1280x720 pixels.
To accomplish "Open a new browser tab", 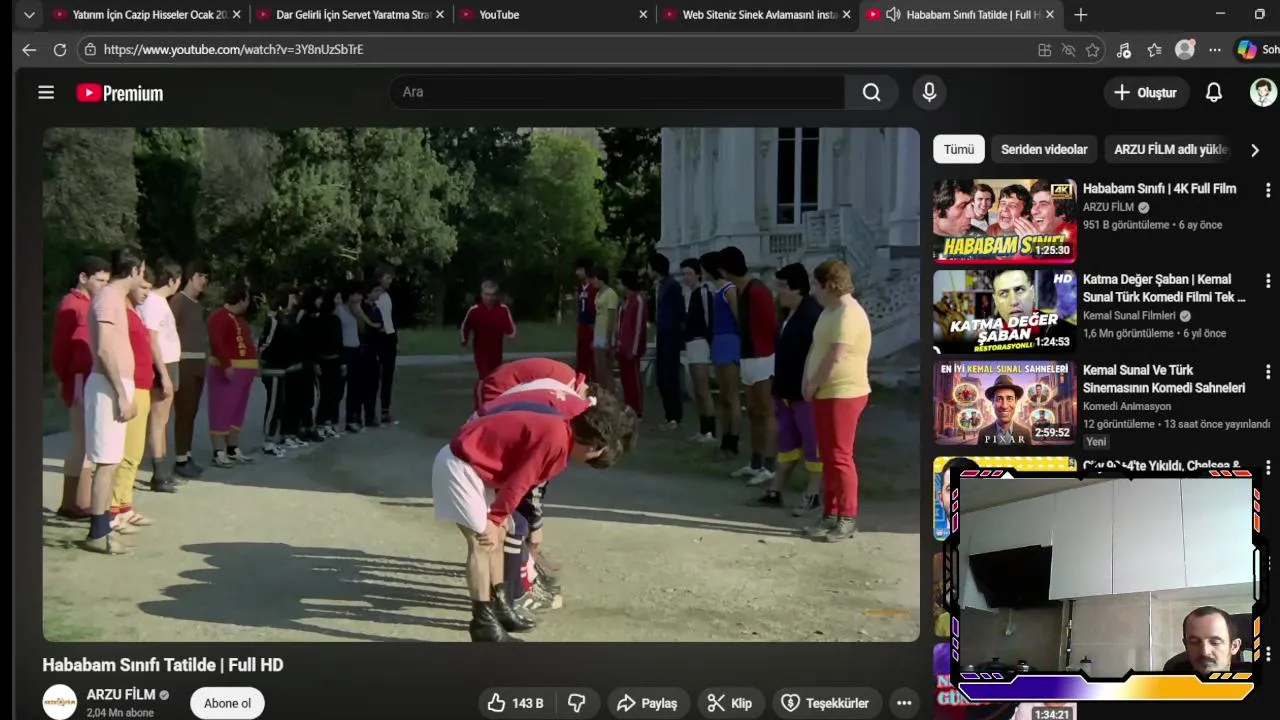I will coord(1080,15).
